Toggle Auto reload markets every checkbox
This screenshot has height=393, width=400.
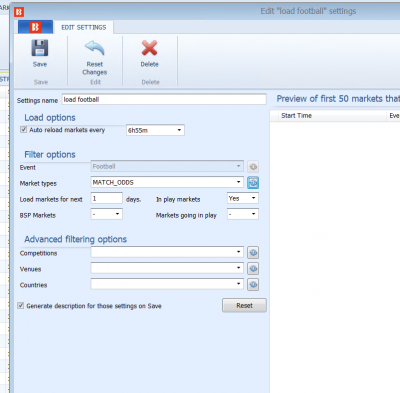[23, 130]
